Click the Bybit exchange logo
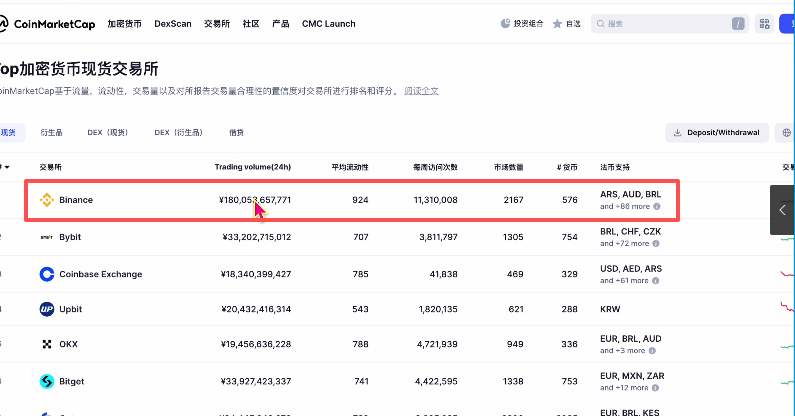The width and height of the screenshot is (795, 416). 46,237
